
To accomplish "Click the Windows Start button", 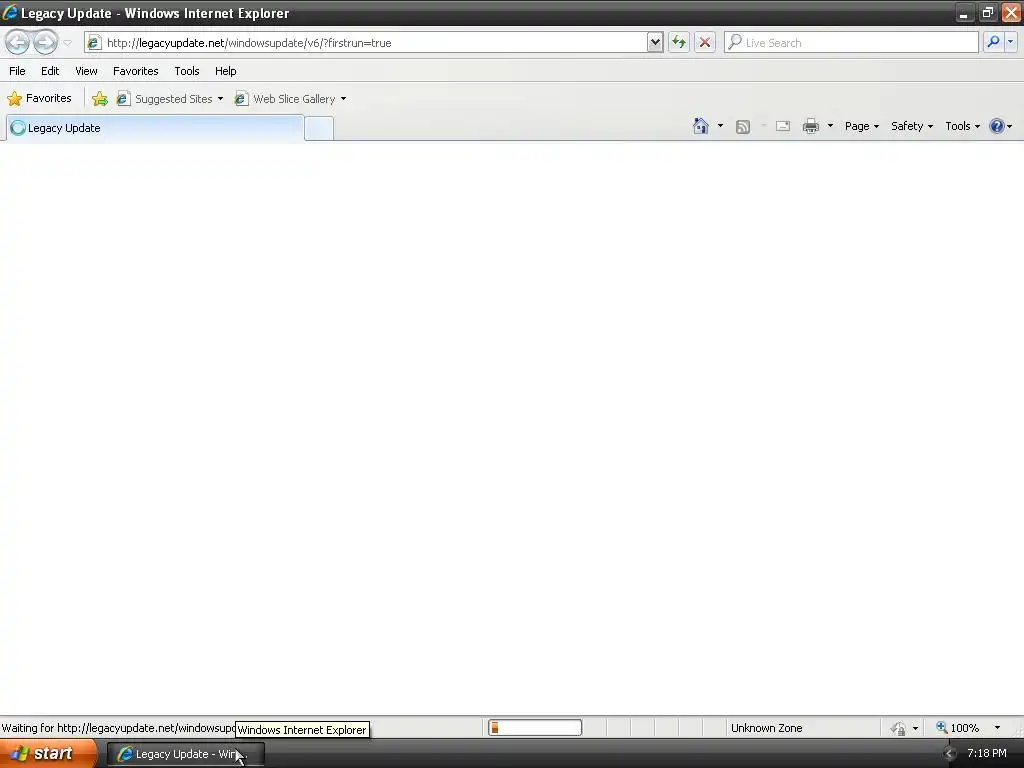I will [x=48, y=754].
